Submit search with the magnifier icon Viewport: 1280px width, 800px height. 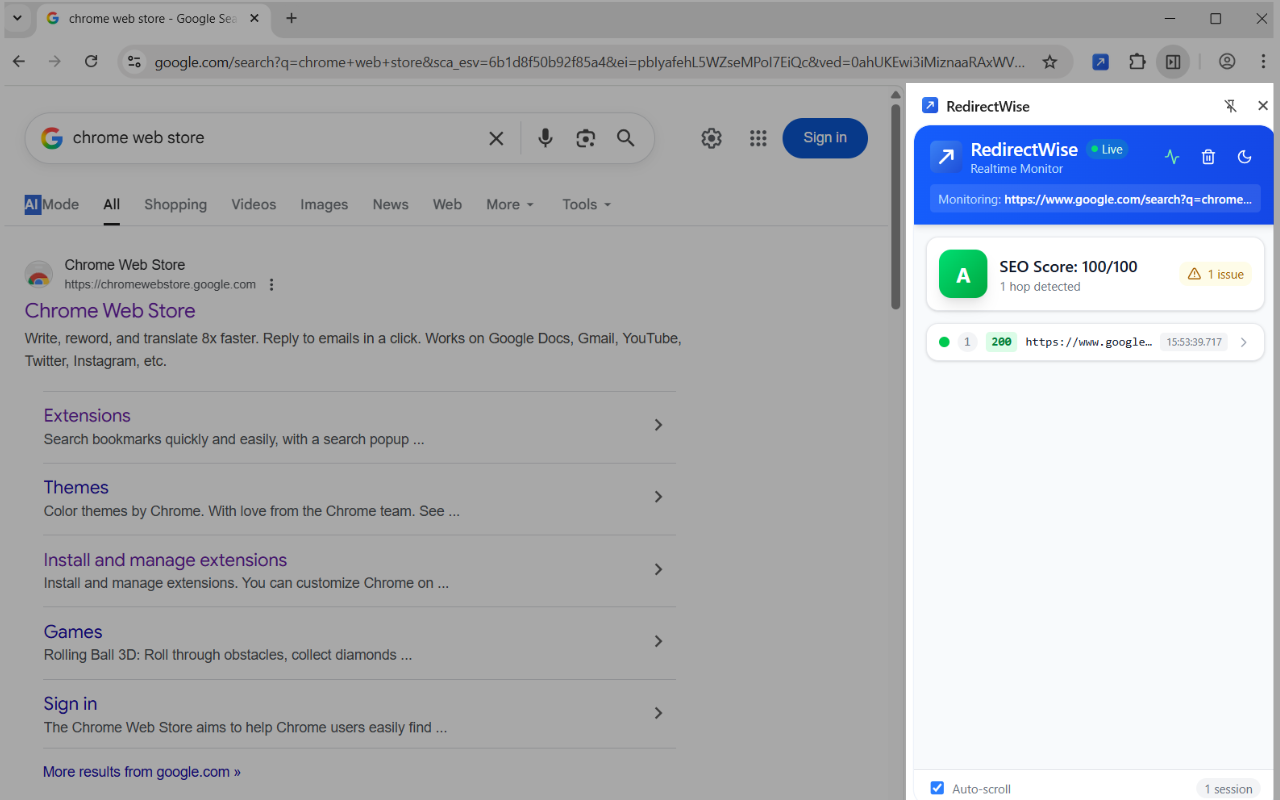(626, 138)
